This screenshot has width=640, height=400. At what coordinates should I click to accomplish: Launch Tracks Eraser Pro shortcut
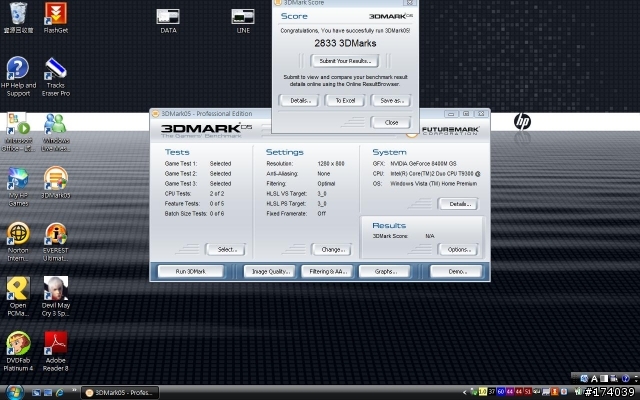click(56, 77)
